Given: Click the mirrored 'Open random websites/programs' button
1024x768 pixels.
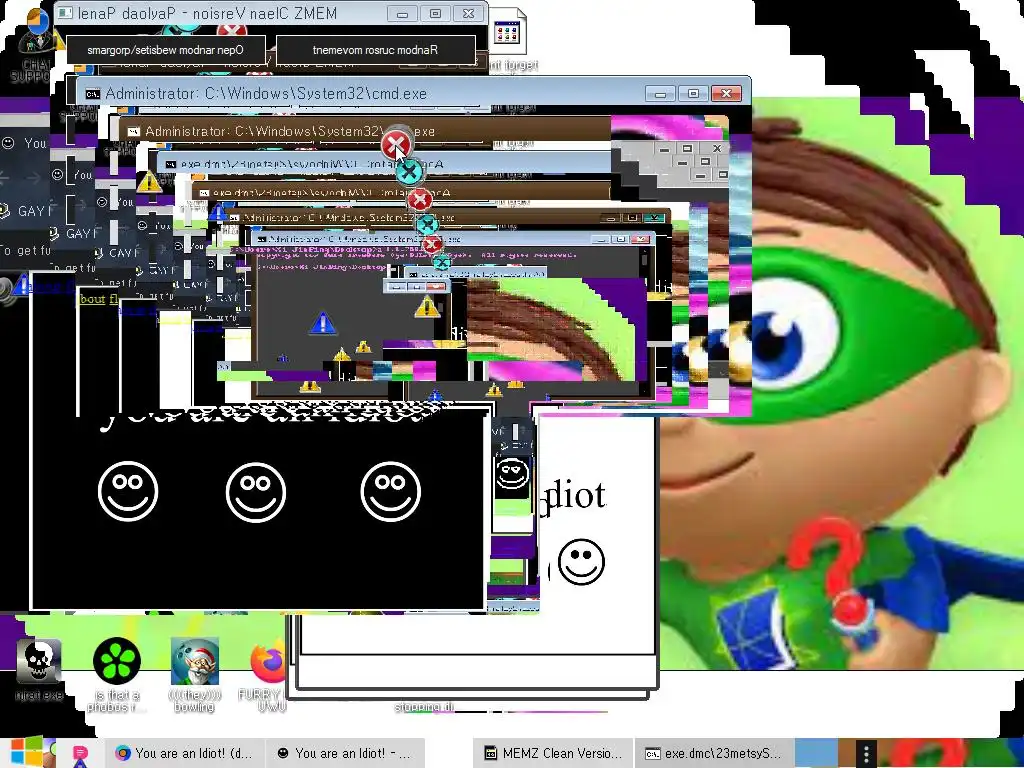Looking at the screenshot, I should [166, 50].
